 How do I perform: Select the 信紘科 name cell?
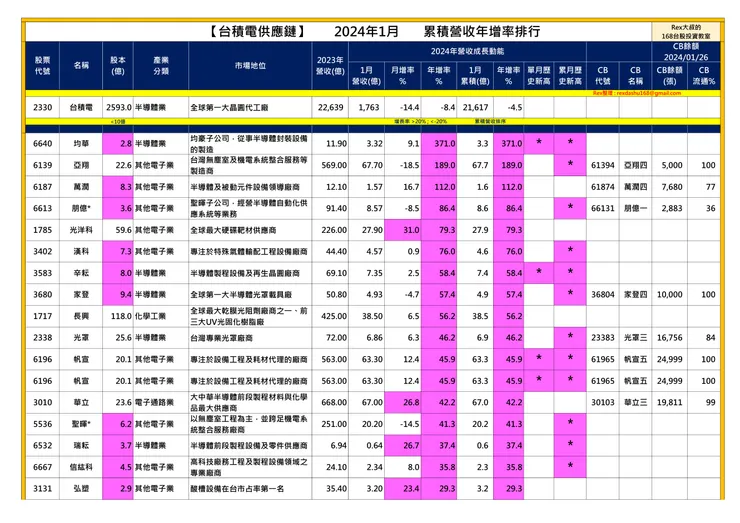point(81,467)
